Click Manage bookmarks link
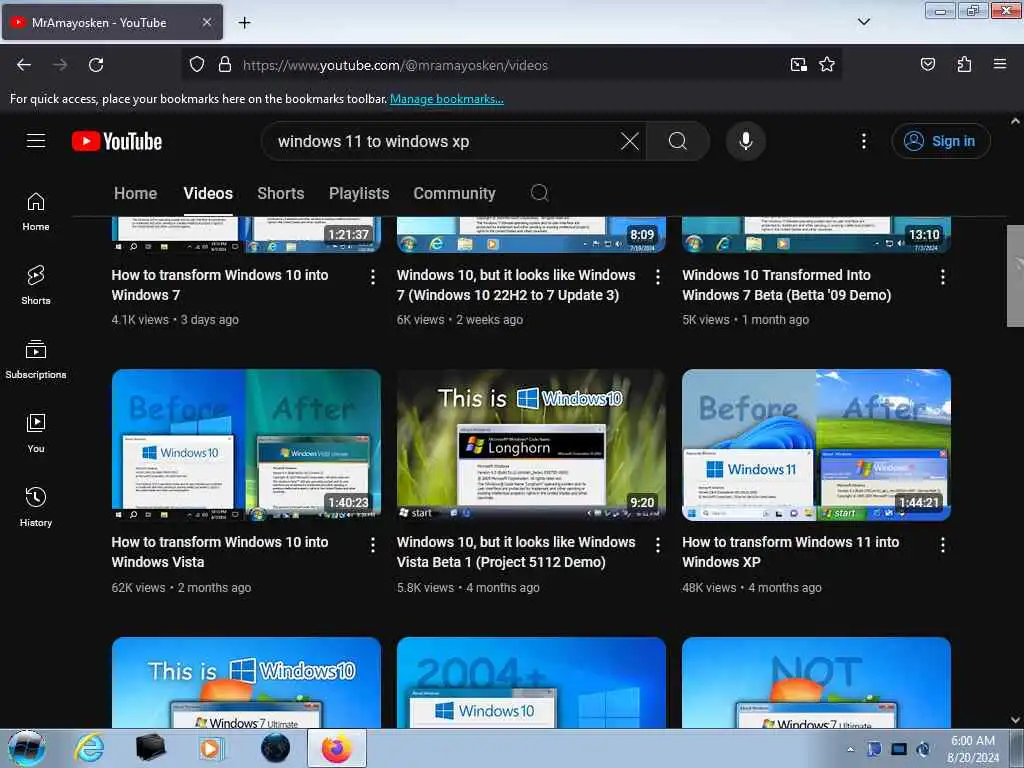 [x=447, y=99]
